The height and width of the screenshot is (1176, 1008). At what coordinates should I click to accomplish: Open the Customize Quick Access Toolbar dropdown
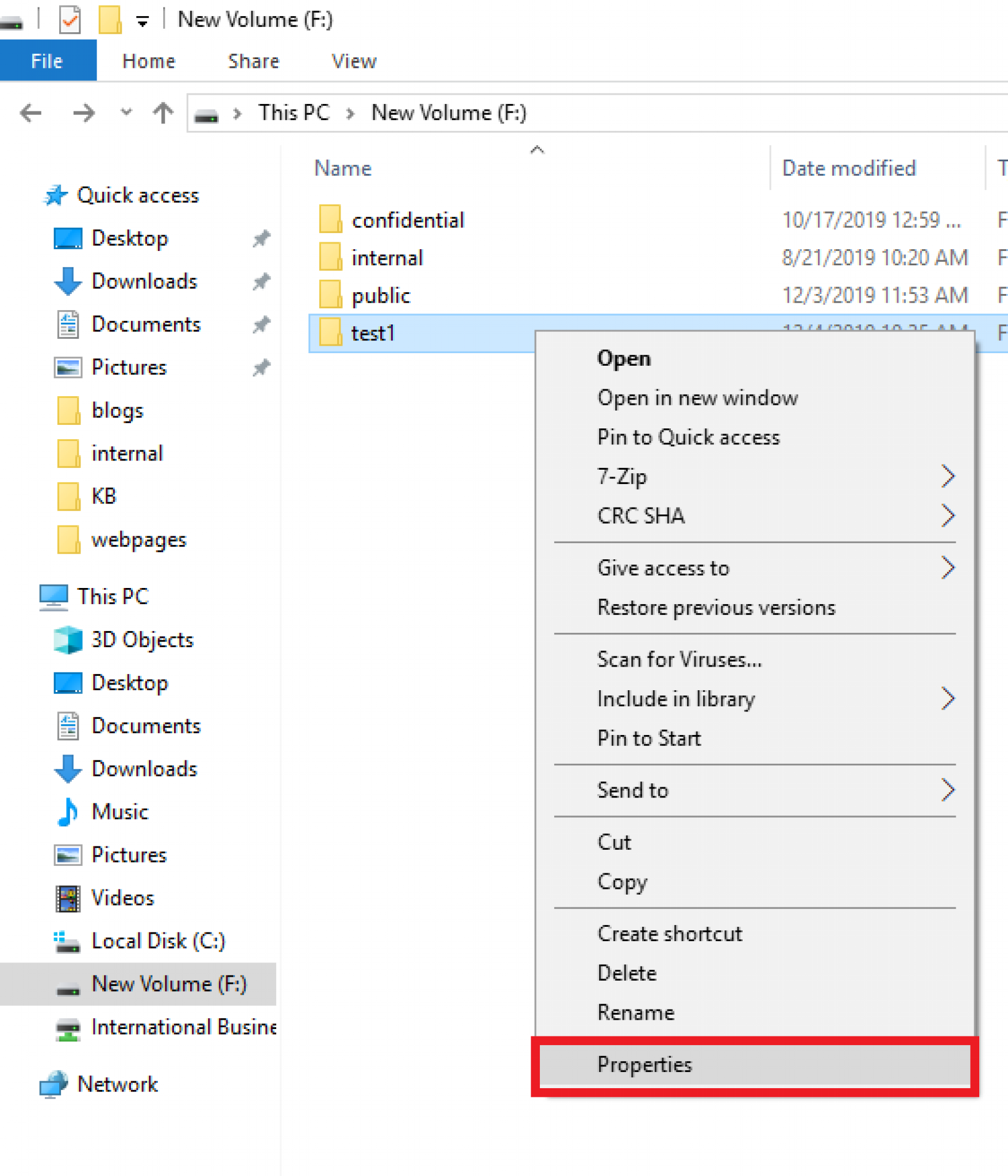141,19
